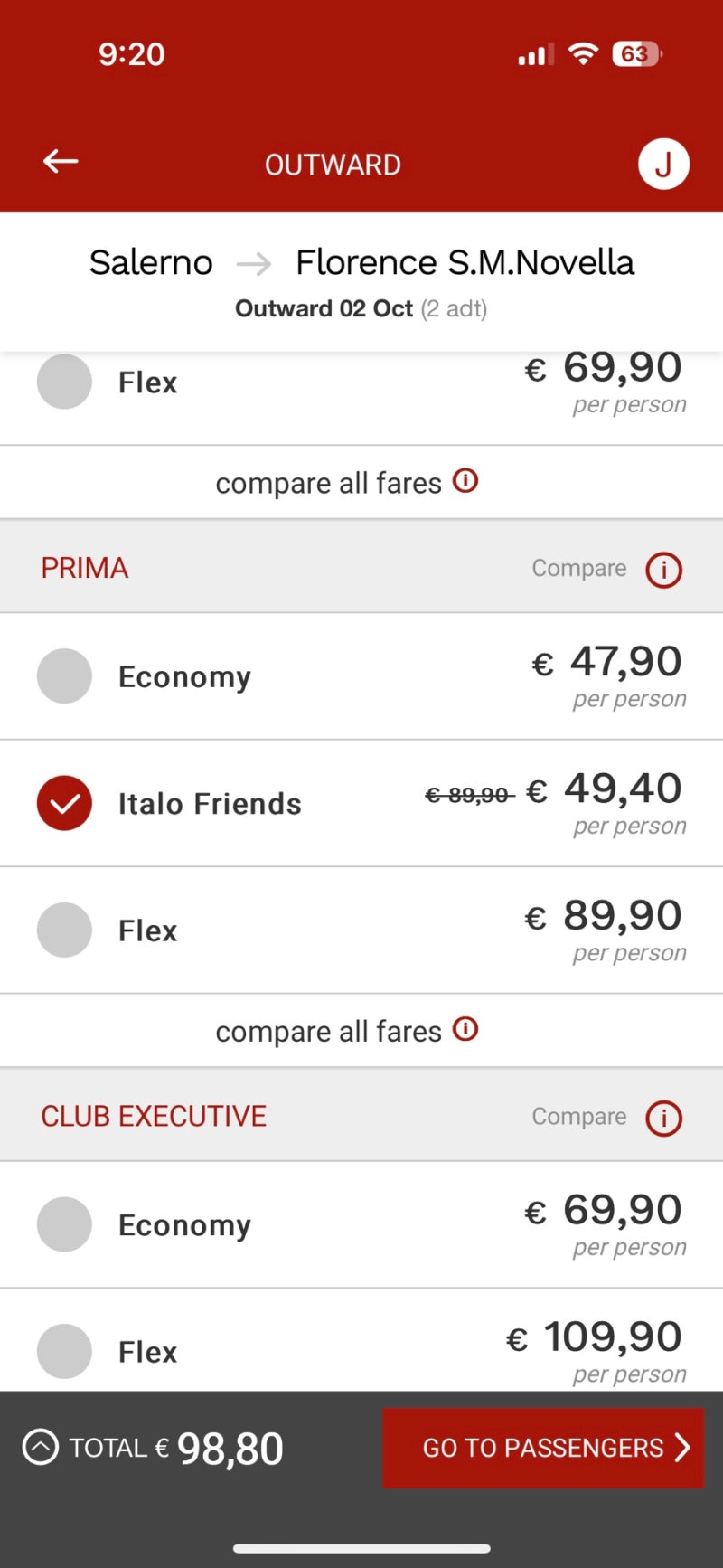Tap info icon beside the topmost compare all fares
Screen dimensions: 723x1568
(x=465, y=480)
